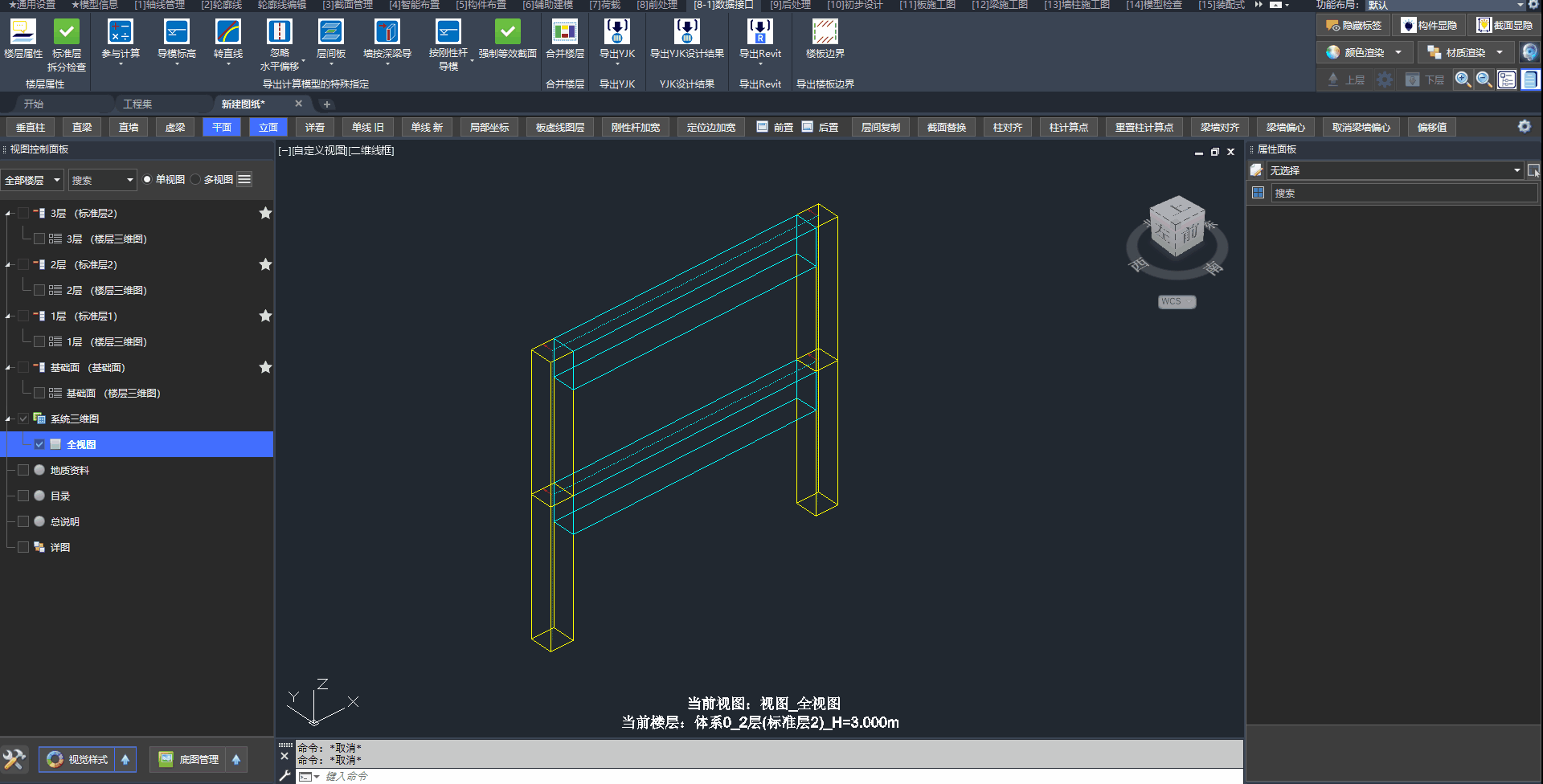Open the [9]后处理 ribbon tab
This screenshot has width=1543, height=784.
tap(790, 5)
